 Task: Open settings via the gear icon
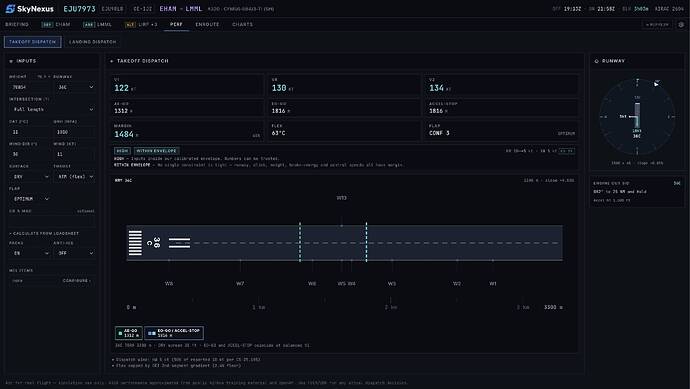pos(681,25)
